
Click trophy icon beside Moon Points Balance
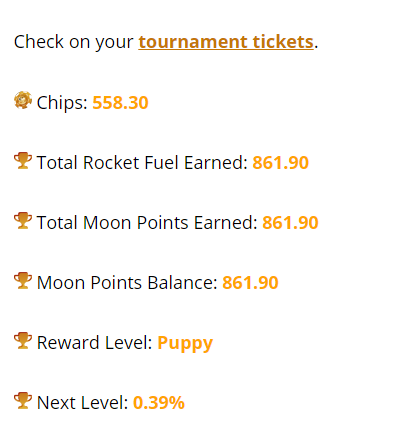pyautogui.click(x=23, y=281)
